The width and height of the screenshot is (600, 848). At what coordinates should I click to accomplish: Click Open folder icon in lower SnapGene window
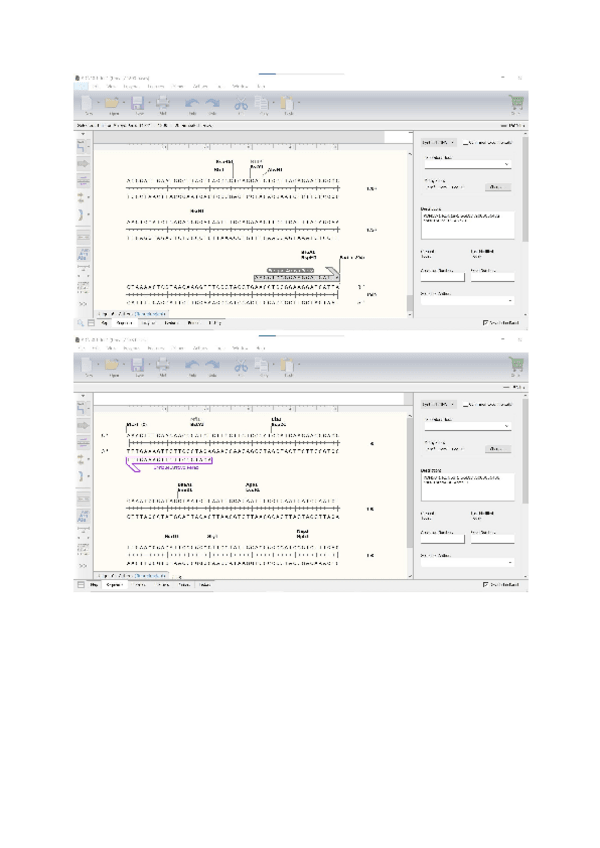[x=112, y=365]
